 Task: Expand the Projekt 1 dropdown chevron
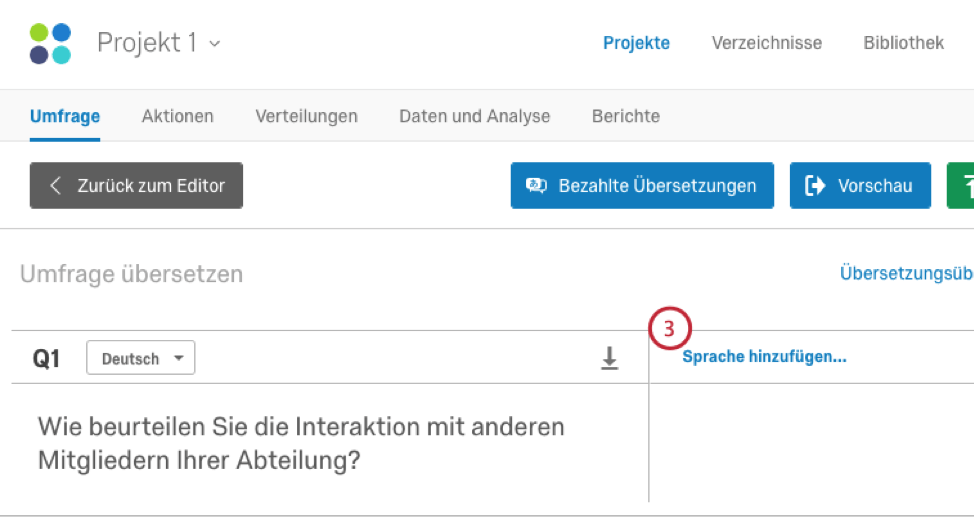[214, 44]
